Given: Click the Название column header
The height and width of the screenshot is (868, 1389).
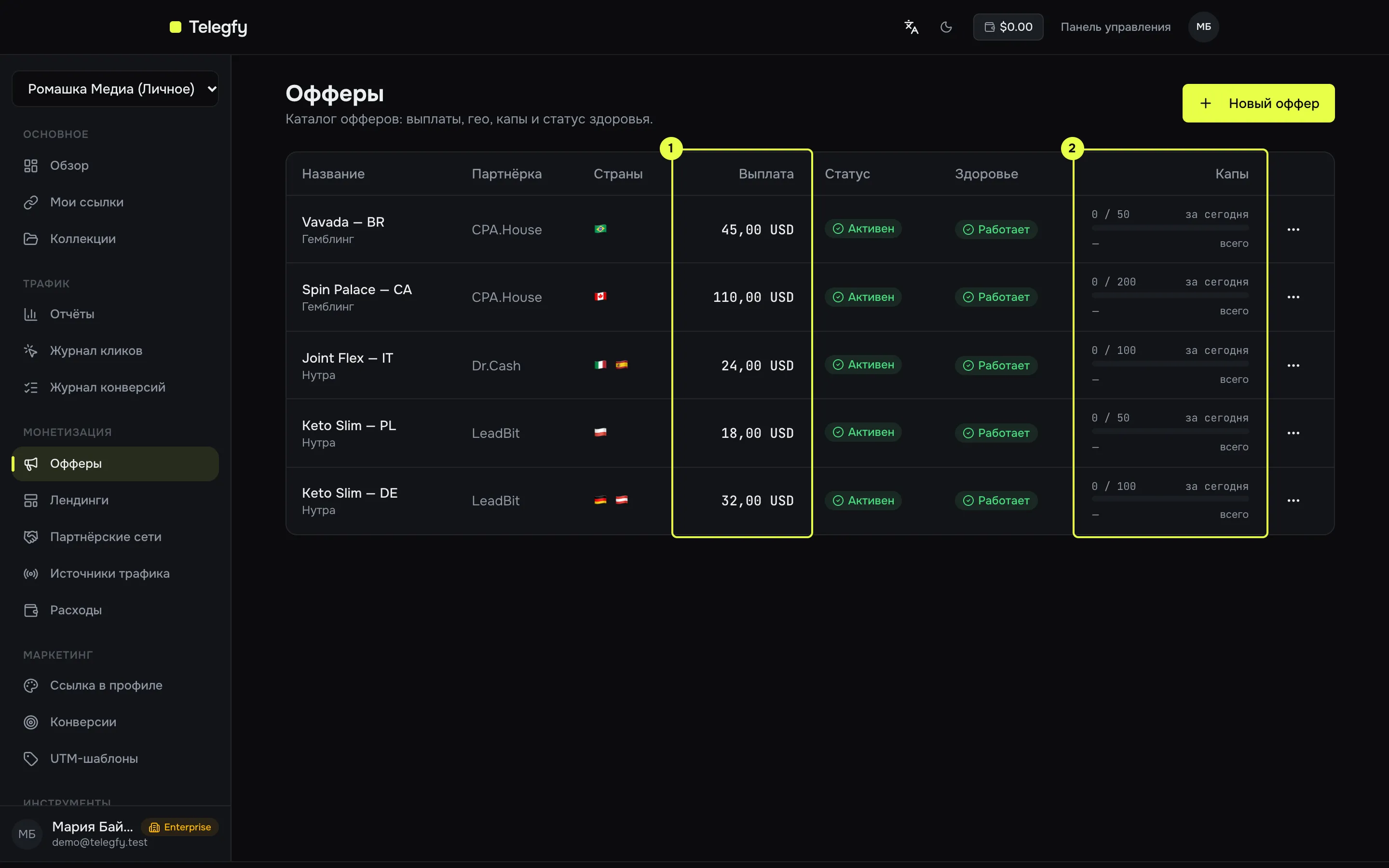Looking at the screenshot, I should click(x=333, y=174).
